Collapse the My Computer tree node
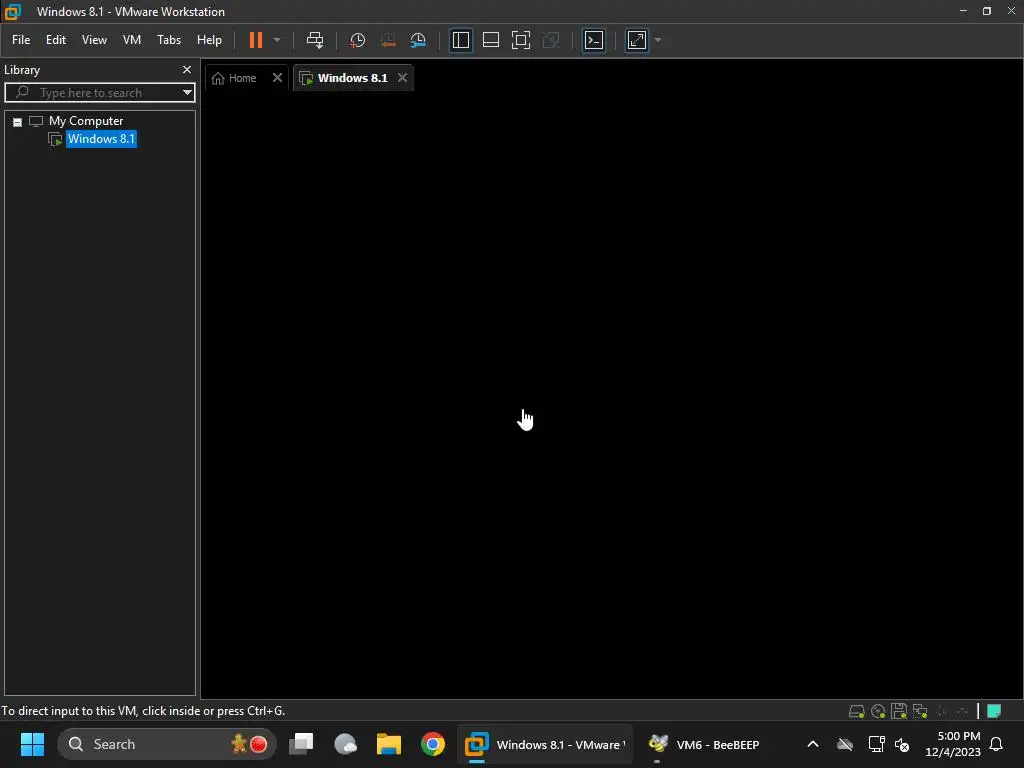 pos(18,121)
